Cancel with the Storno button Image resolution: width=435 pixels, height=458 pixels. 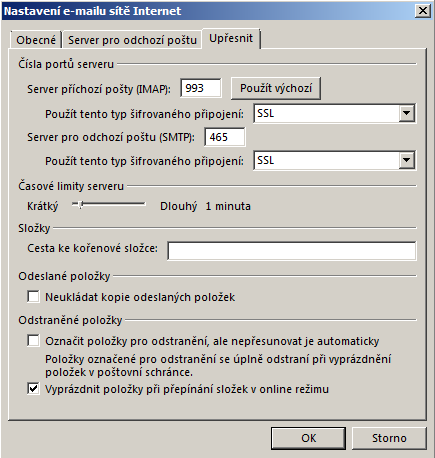(x=389, y=438)
